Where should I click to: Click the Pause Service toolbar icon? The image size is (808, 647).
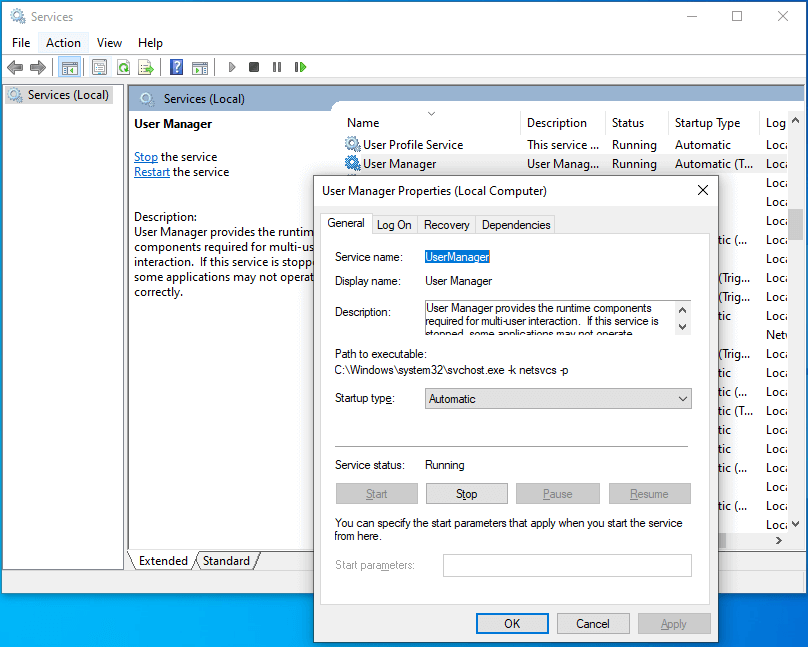[x=277, y=67]
